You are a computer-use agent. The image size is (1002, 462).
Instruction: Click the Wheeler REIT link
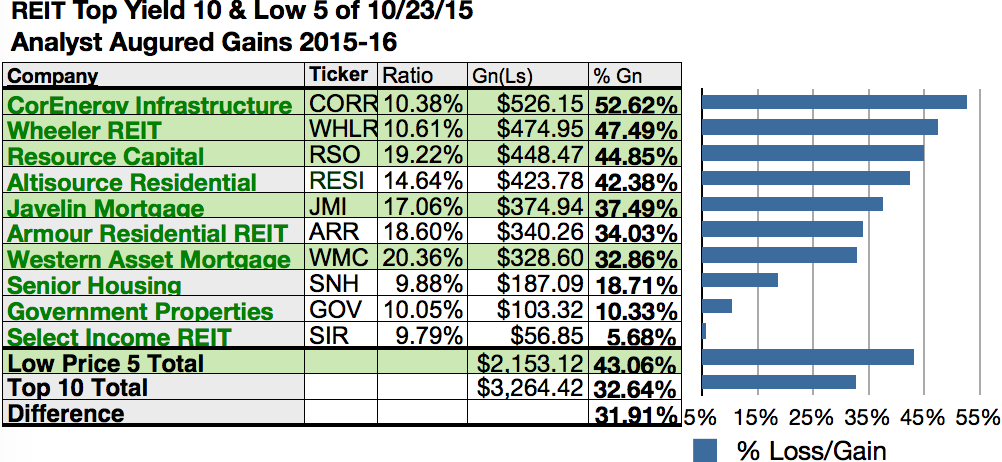(x=84, y=131)
